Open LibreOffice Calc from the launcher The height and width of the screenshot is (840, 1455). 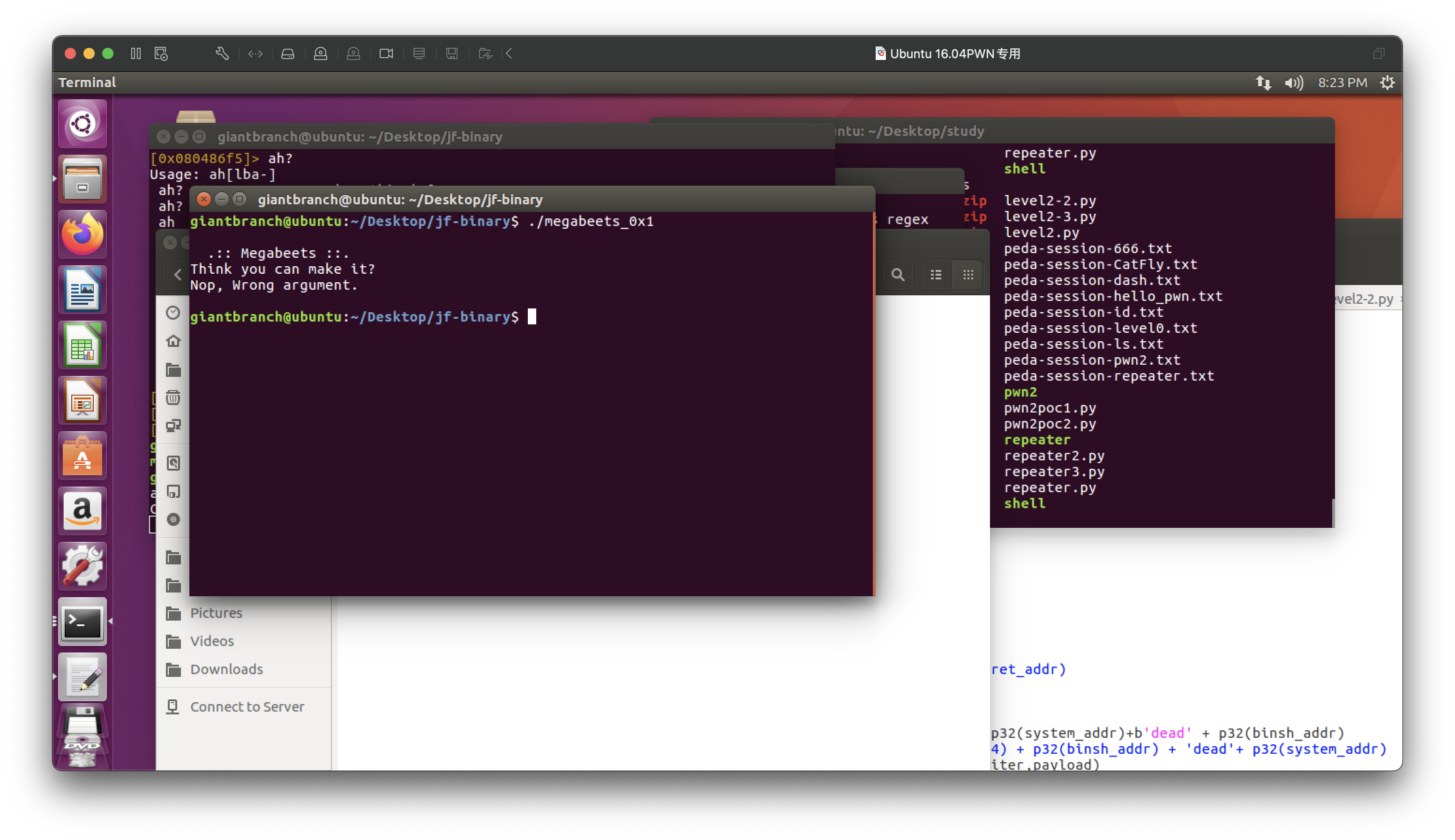(x=82, y=345)
